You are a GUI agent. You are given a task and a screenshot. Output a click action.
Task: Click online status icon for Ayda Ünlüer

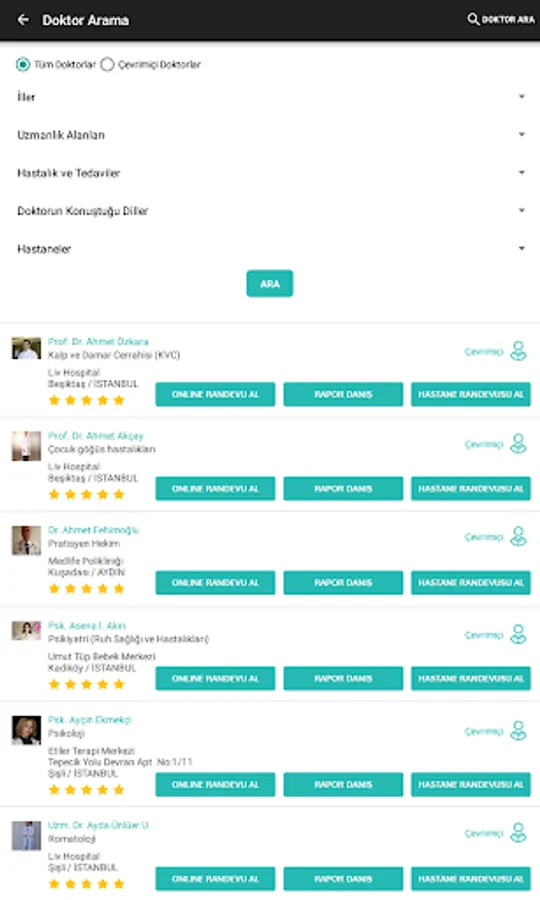(518, 832)
